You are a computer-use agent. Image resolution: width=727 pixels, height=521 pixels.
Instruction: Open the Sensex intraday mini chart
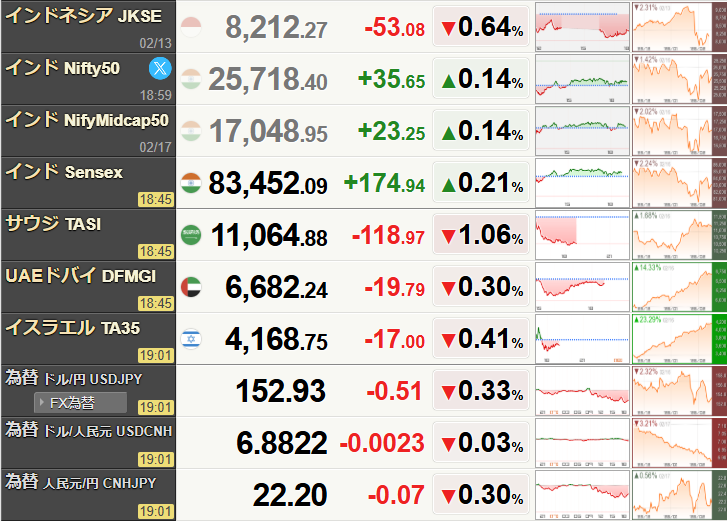[x=582, y=183]
